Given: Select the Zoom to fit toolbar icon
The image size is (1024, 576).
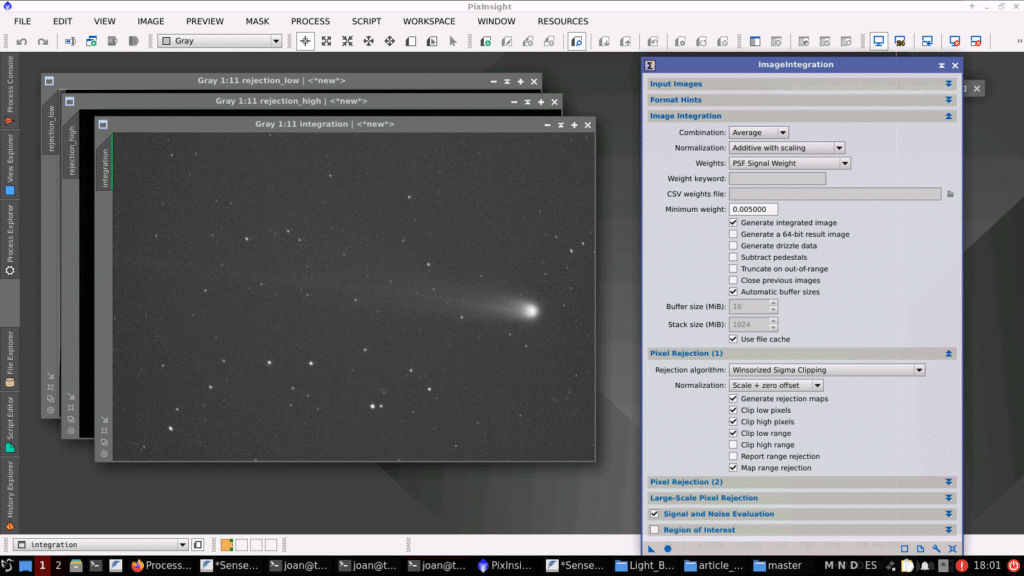Looking at the screenshot, I should click(x=327, y=42).
